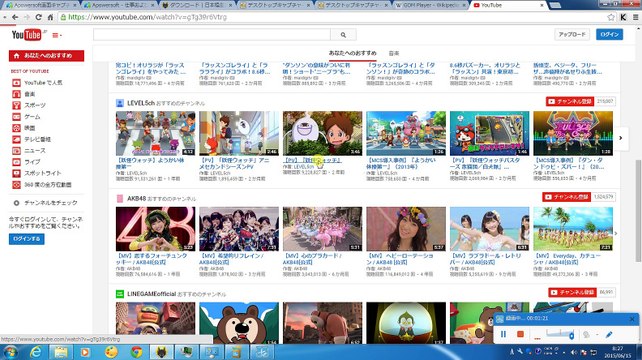642x360 pixels.
Task: Click the address bar URL
Action: [x=147, y=17]
